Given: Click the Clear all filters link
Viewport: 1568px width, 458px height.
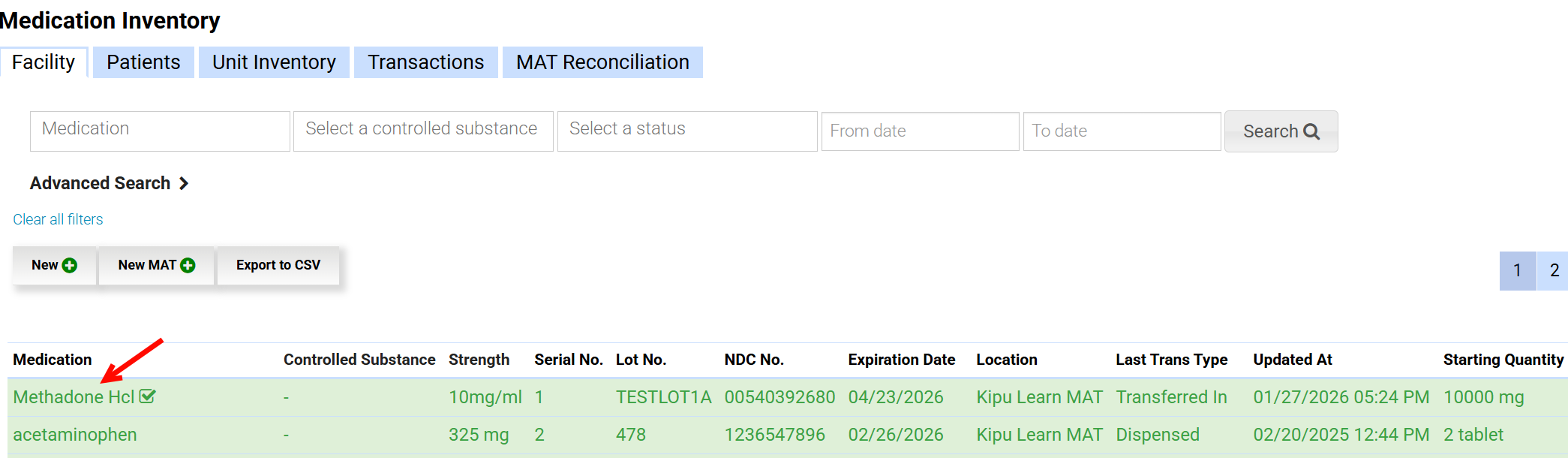Looking at the screenshot, I should pos(58,219).
